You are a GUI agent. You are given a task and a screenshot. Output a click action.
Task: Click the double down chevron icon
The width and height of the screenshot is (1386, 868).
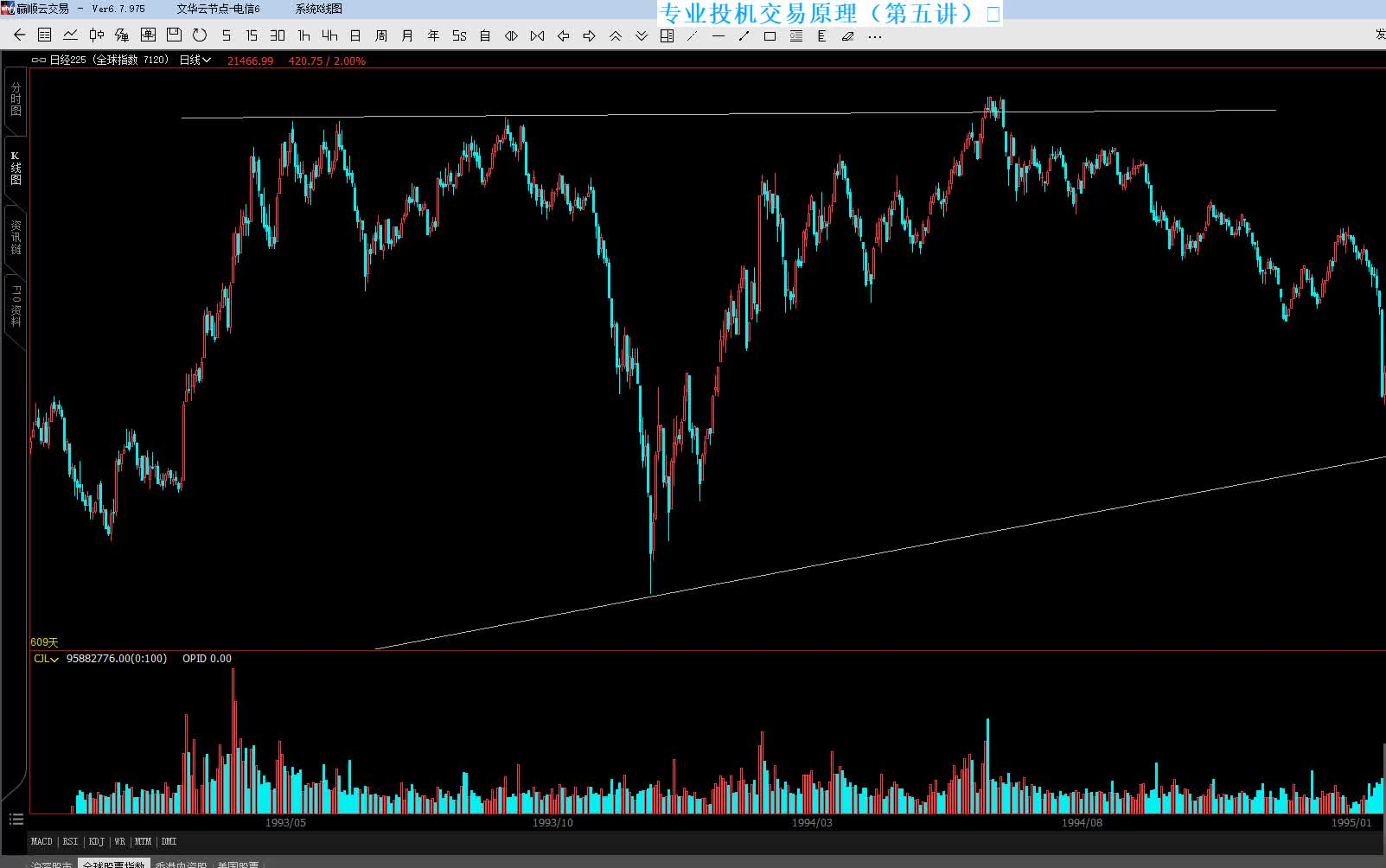[x=642, y=35]
